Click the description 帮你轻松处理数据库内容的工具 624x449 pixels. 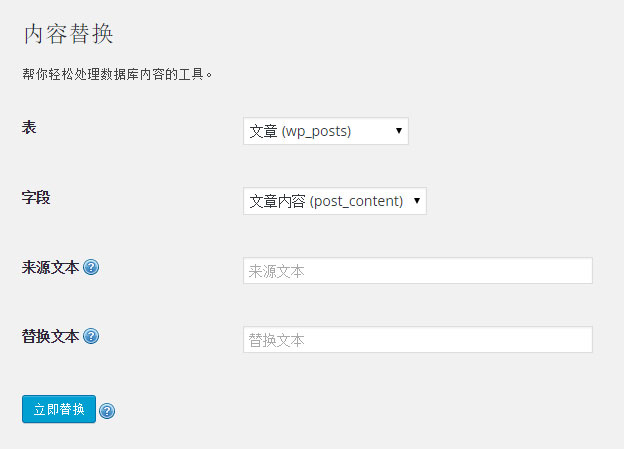[117, 74]
